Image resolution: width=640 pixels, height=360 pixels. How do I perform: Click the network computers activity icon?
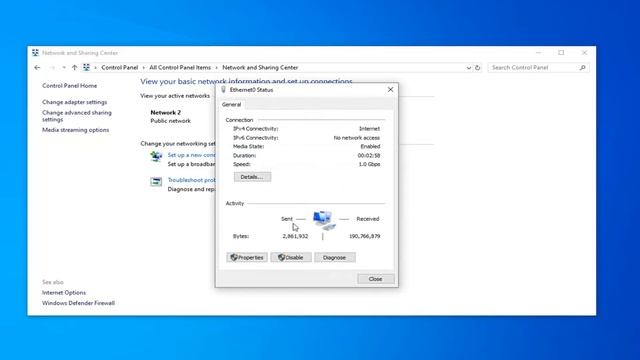[324, 220]
